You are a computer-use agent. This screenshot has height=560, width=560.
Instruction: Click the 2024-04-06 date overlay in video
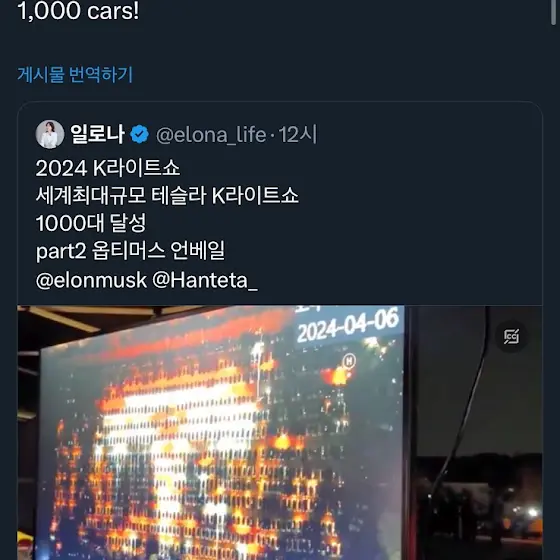click(x=348, y=326)
